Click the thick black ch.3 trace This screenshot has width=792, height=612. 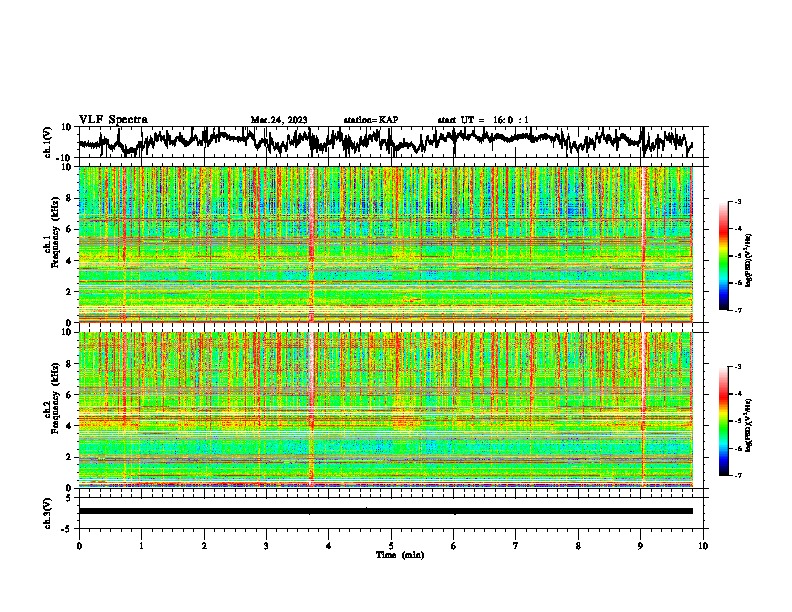tap(385, 511)
